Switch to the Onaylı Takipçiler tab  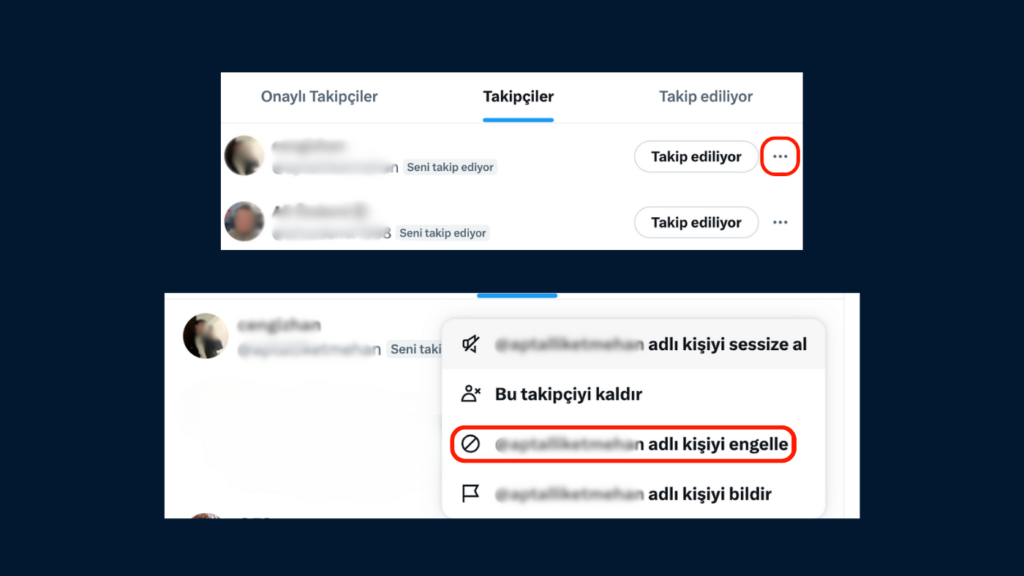[319, 97]
